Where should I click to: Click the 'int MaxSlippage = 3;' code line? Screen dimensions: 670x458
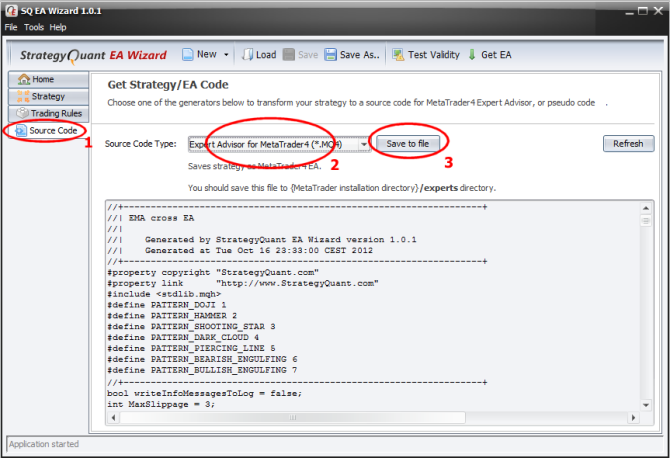[x=161, y=404]
